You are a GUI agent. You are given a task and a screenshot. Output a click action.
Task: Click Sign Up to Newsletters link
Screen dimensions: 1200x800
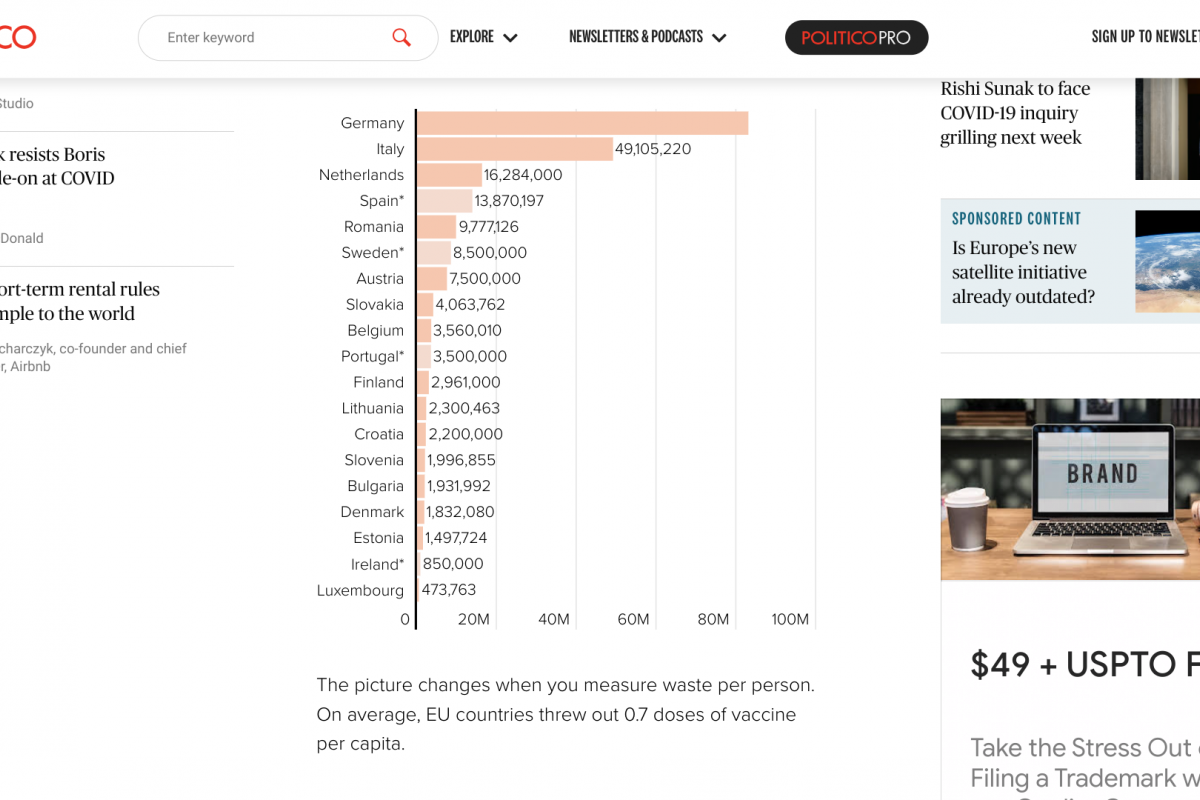point(1145,37)
